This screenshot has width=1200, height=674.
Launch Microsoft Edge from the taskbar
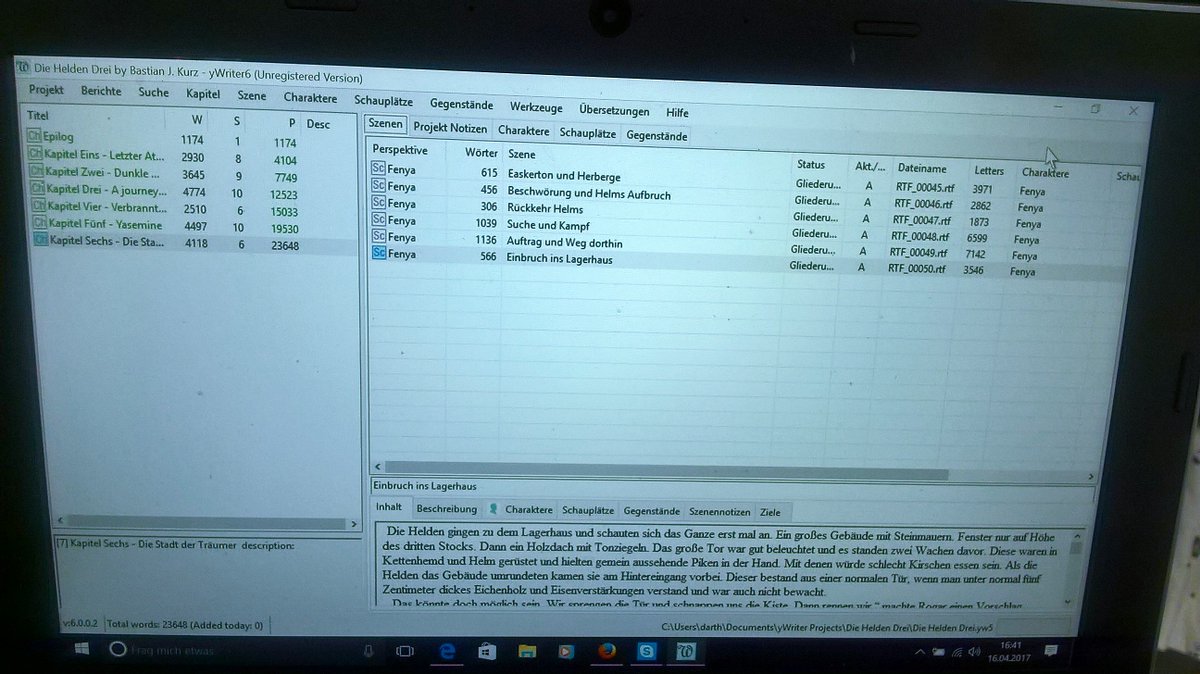tap(447, 651)
